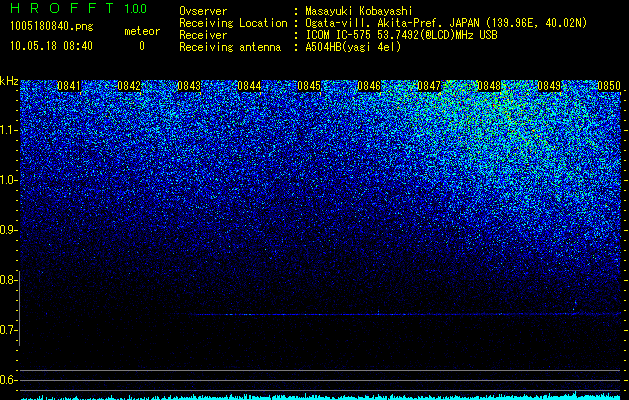Click the 0.7 frequency axis label
Viewport: 629px width, 400px height.
coord(8,330)
